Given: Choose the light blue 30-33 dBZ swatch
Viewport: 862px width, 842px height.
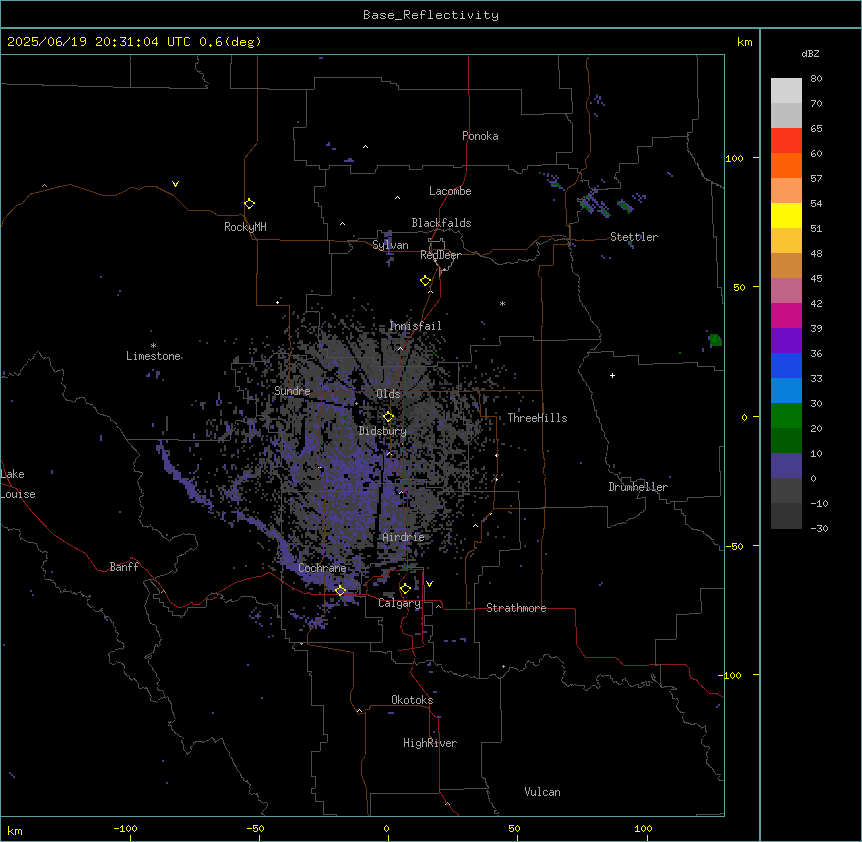Looking at the screenshot, I should click(x=786, y=391).
